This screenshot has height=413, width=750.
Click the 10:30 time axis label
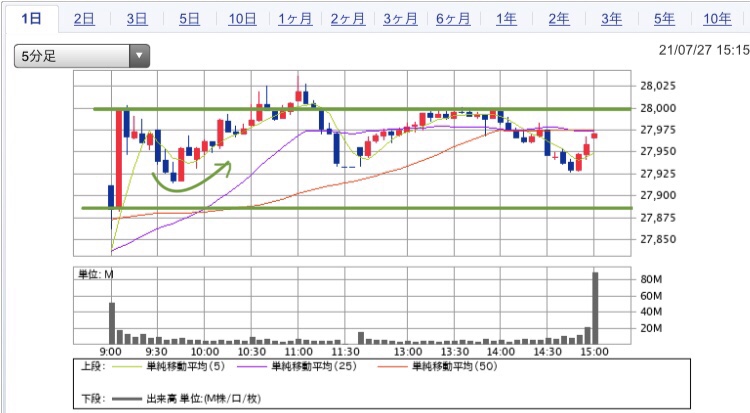(x=252, y=352)
